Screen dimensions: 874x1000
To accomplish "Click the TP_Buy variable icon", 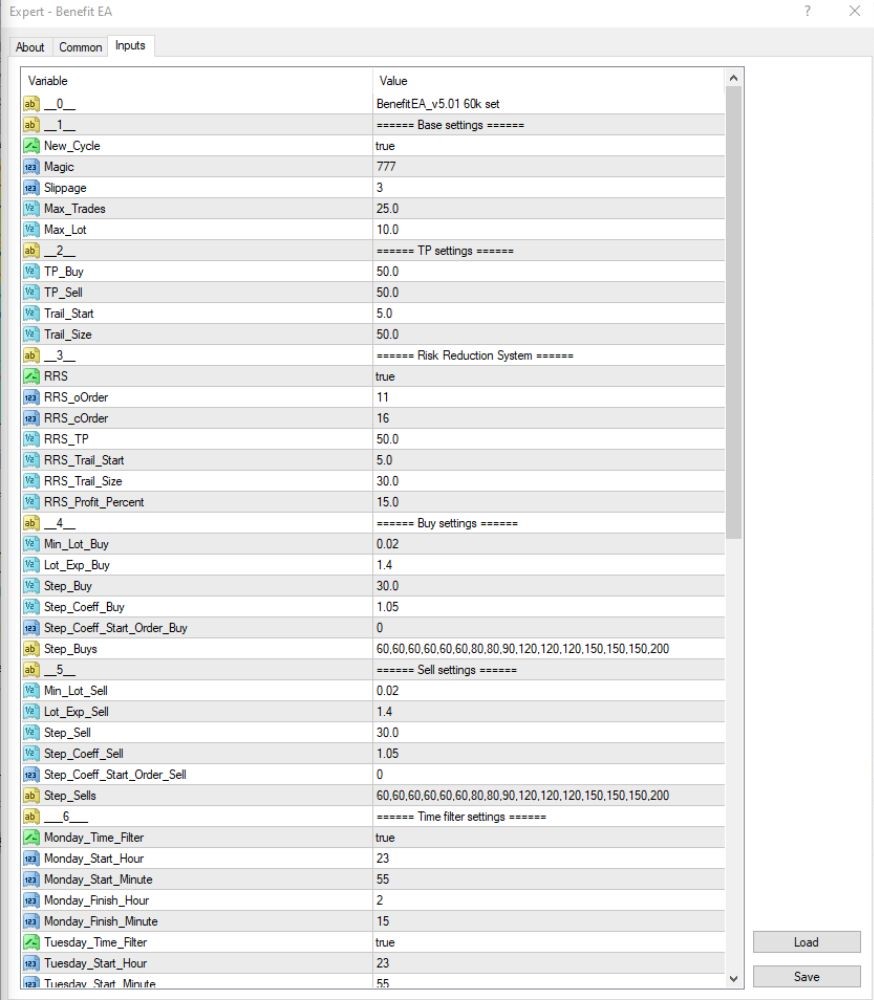I will click(x=31, y=271).
